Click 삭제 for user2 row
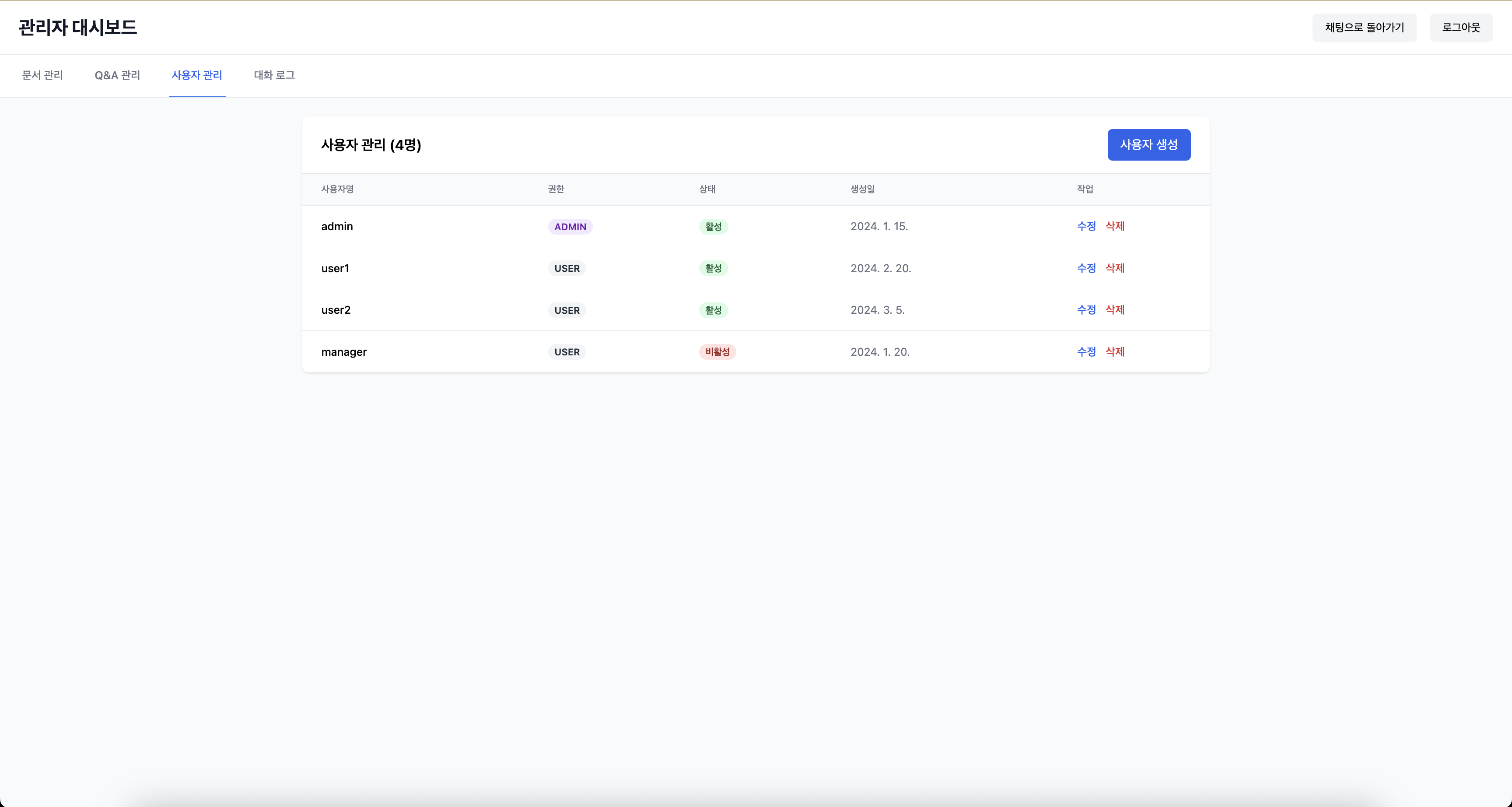 point(1115,309)
